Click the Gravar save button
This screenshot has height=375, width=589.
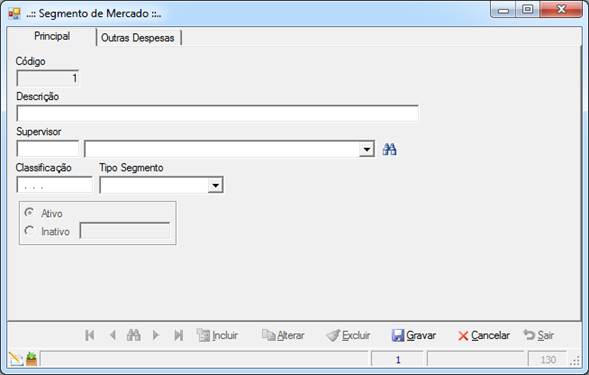click(x=414, y=335)
